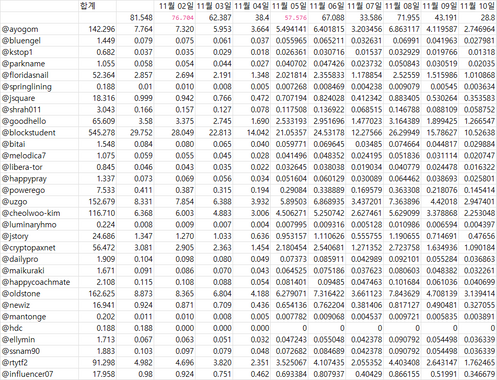Click the @luminaryhmo row label

(29, 225)
